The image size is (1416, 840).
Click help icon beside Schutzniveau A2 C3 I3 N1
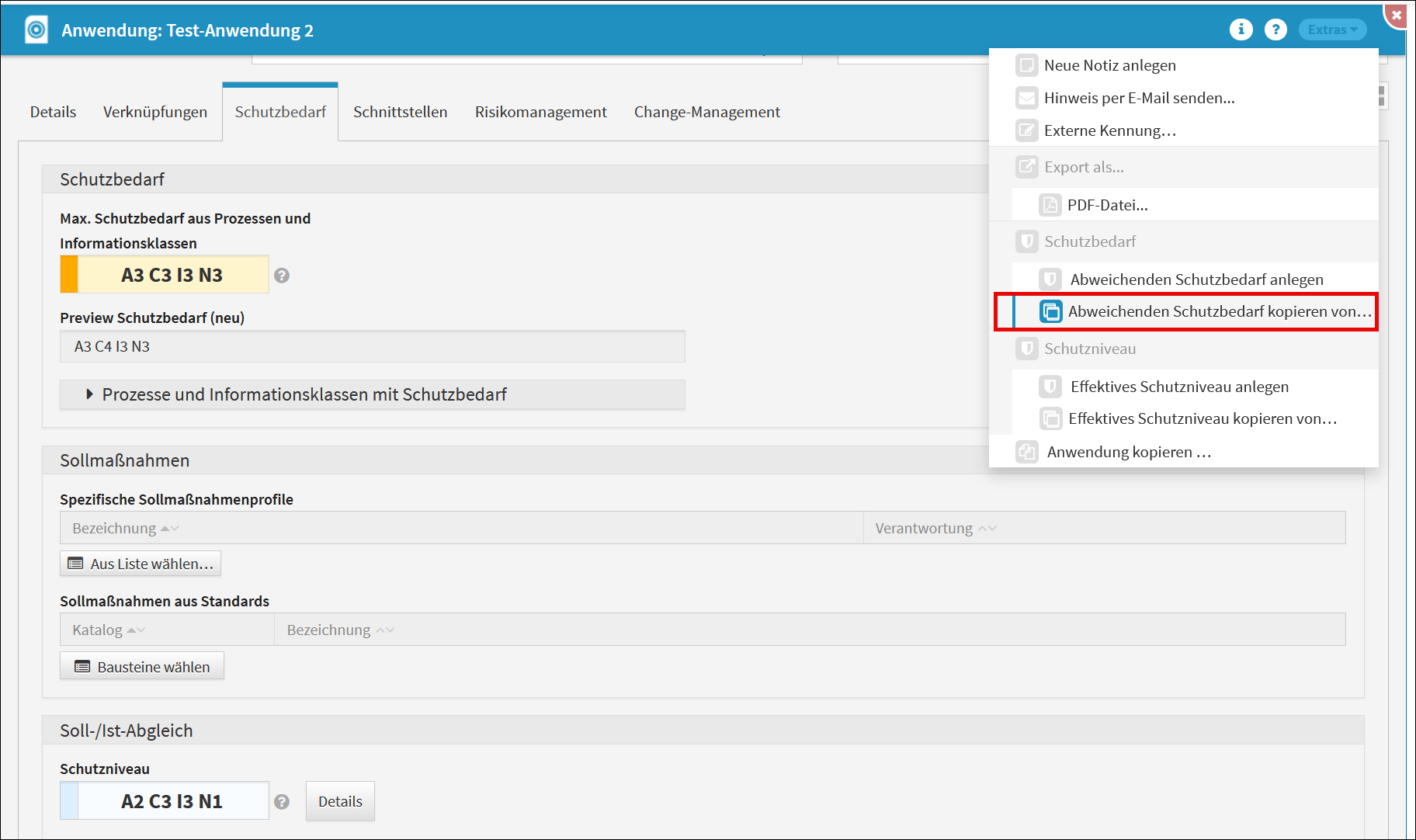tap(282, 802)
